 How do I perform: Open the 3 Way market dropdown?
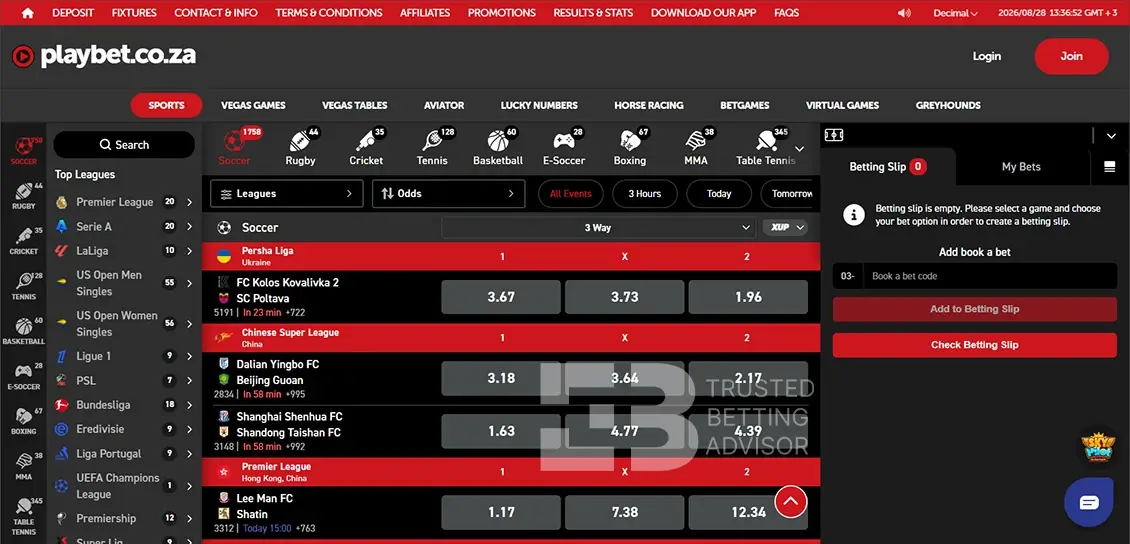click(598, 228)
